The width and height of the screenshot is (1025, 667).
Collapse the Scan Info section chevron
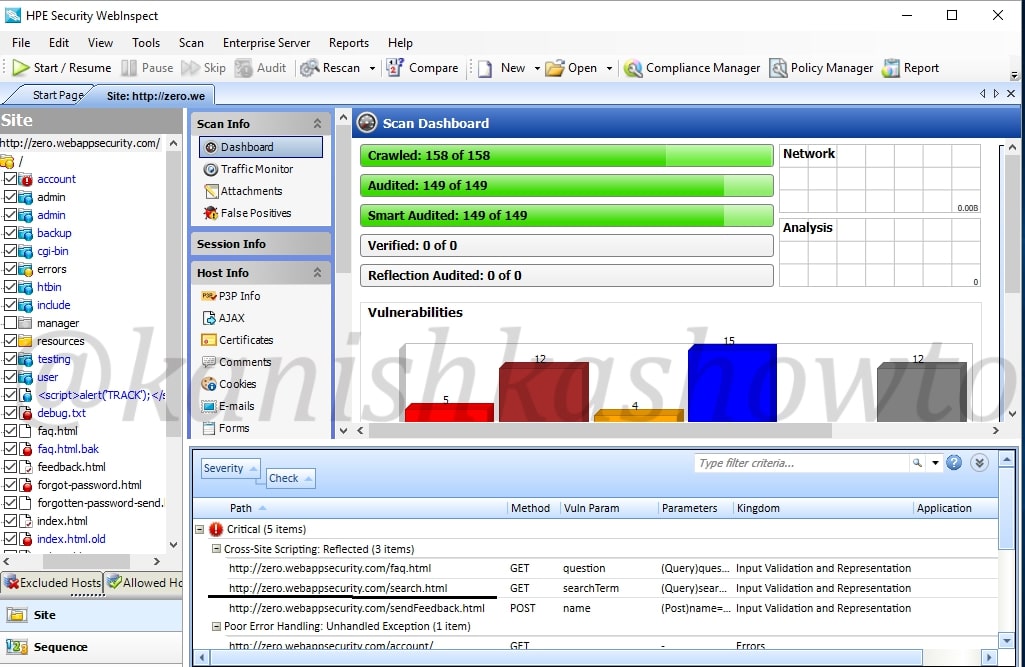point(317,124)
